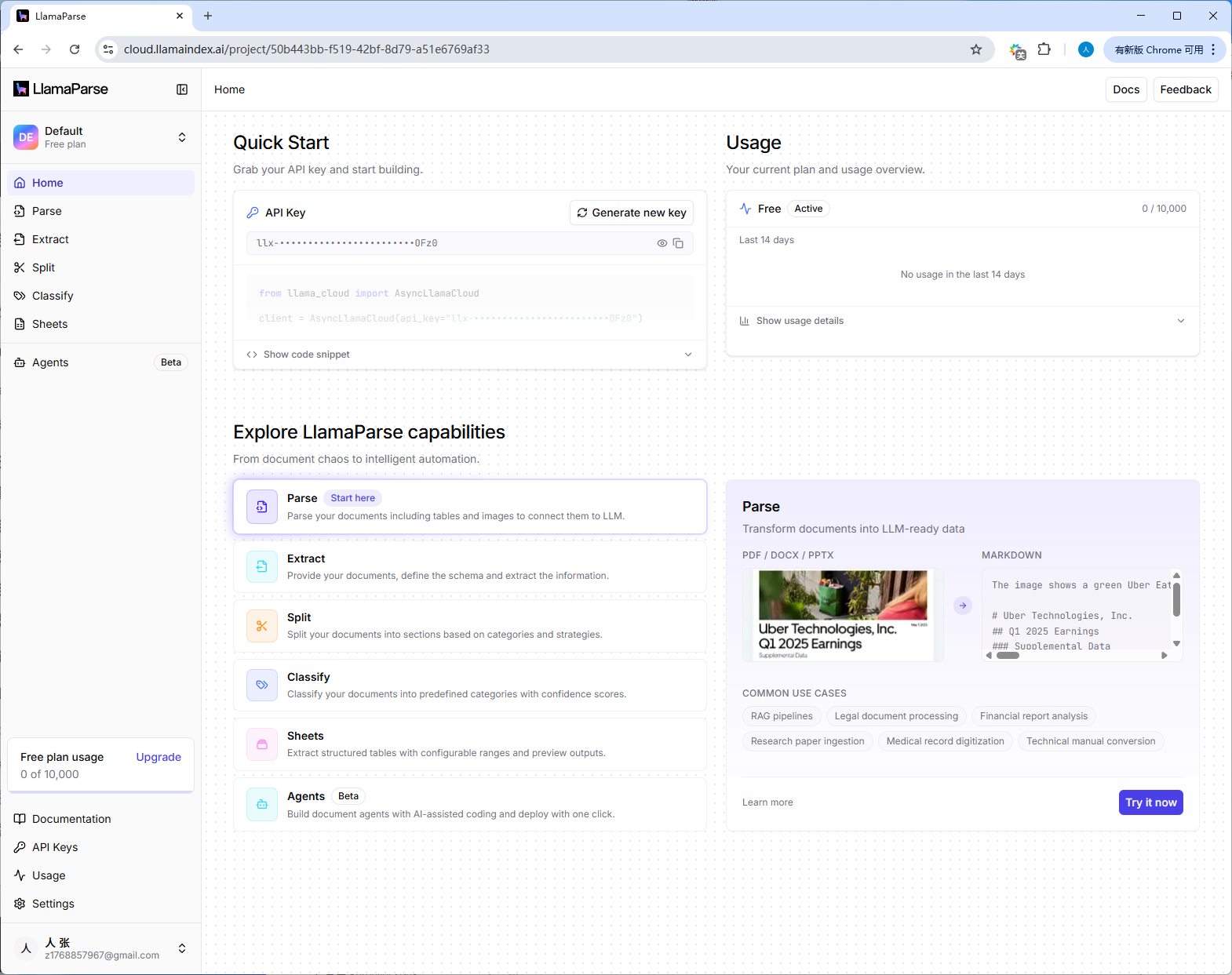1232x975 pixels.
Task: Collapse the sidebar with the panel icon
Action: click(182, 89)
